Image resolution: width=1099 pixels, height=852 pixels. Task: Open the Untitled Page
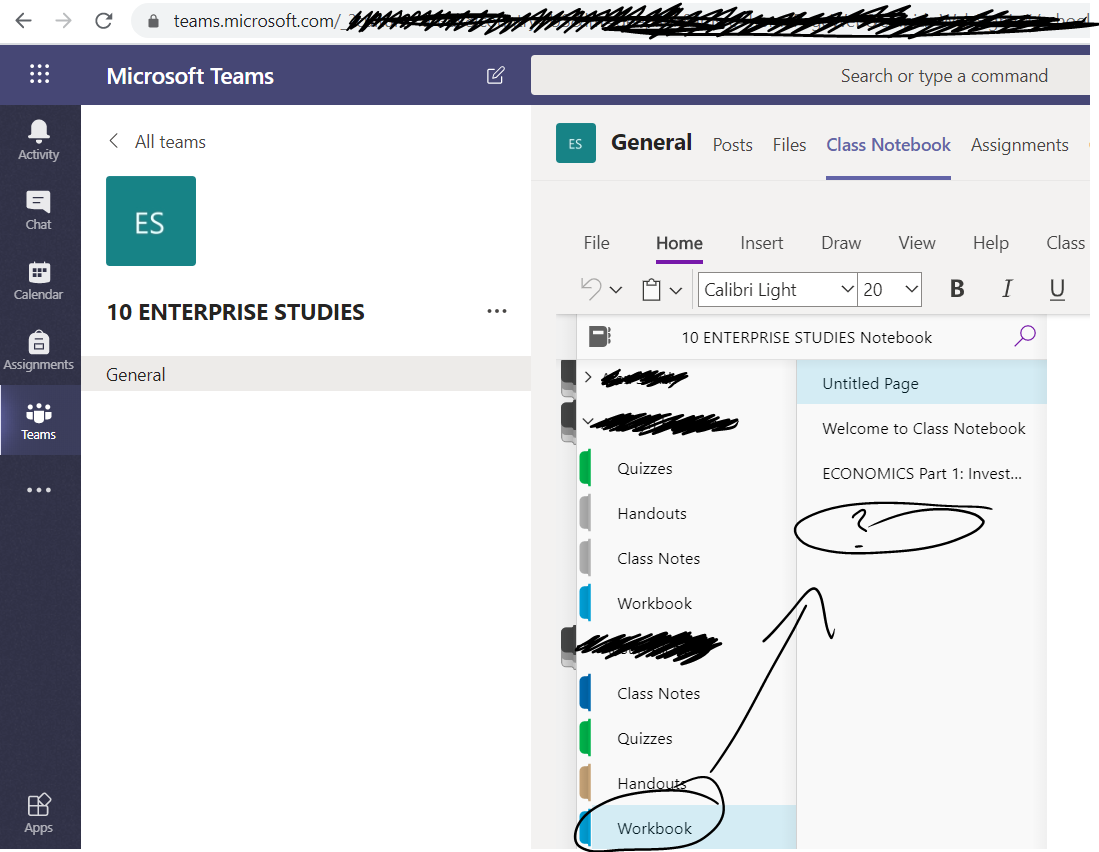pyautogui.click(x=922, y=383)
